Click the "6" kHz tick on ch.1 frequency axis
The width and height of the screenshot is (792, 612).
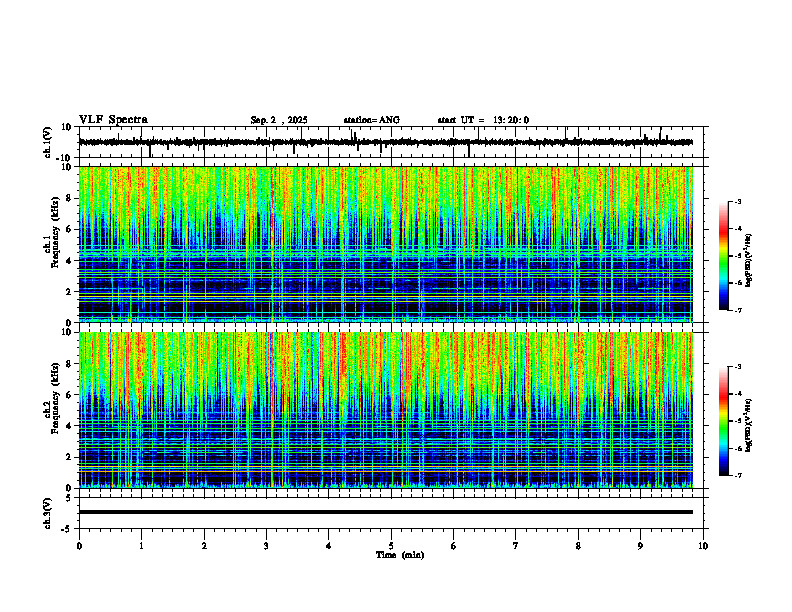click(69, 230)
